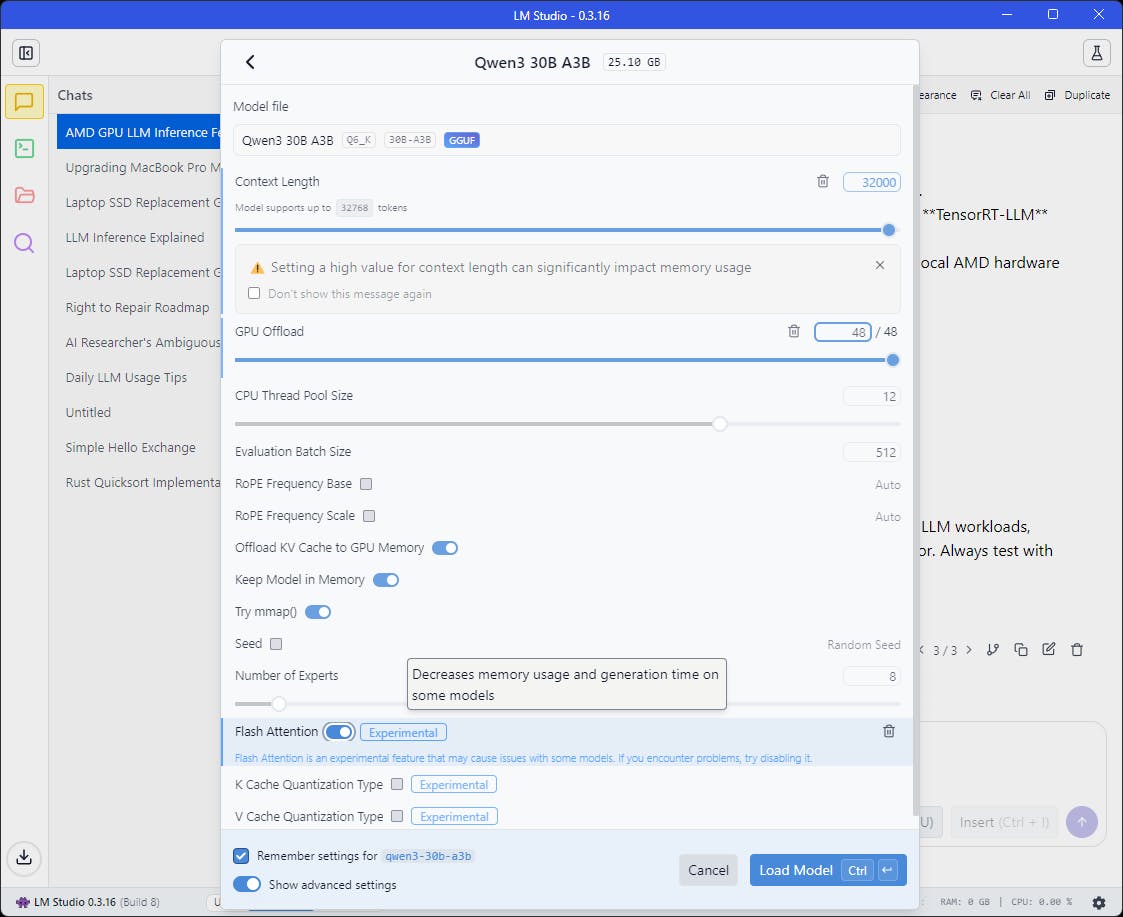Click the GPU Offload value field
The height and width of the screenshot is (917, 1123).
pyautogui.click(x=843, y=332)
